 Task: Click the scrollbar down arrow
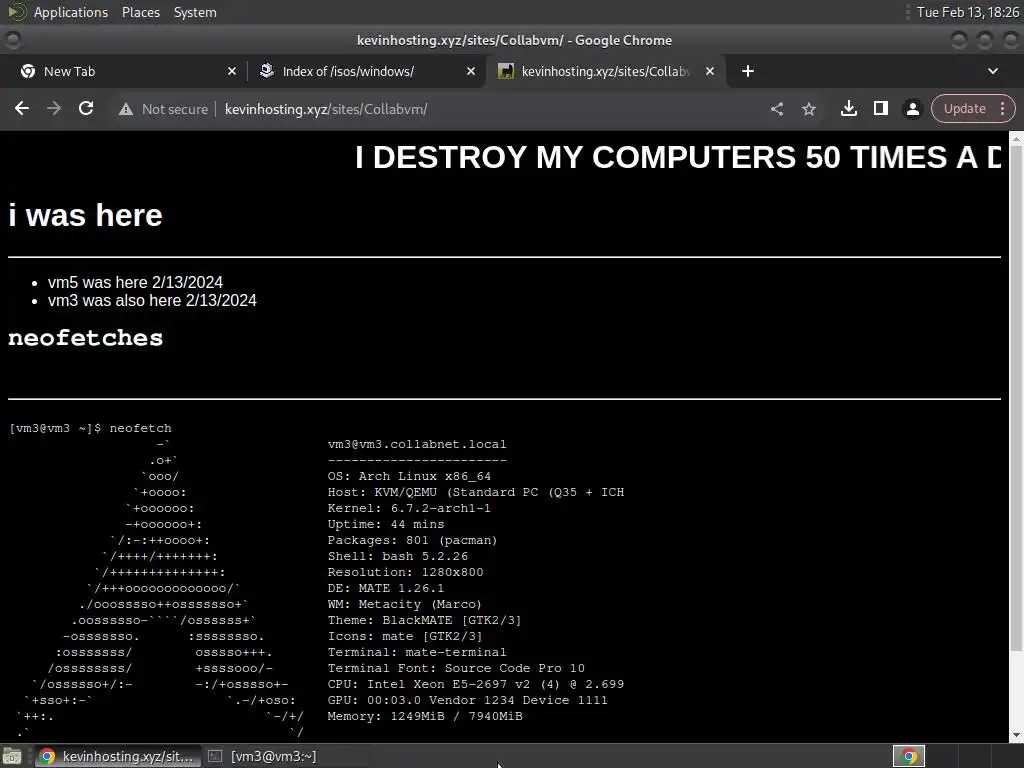(x=1016, y=736)
